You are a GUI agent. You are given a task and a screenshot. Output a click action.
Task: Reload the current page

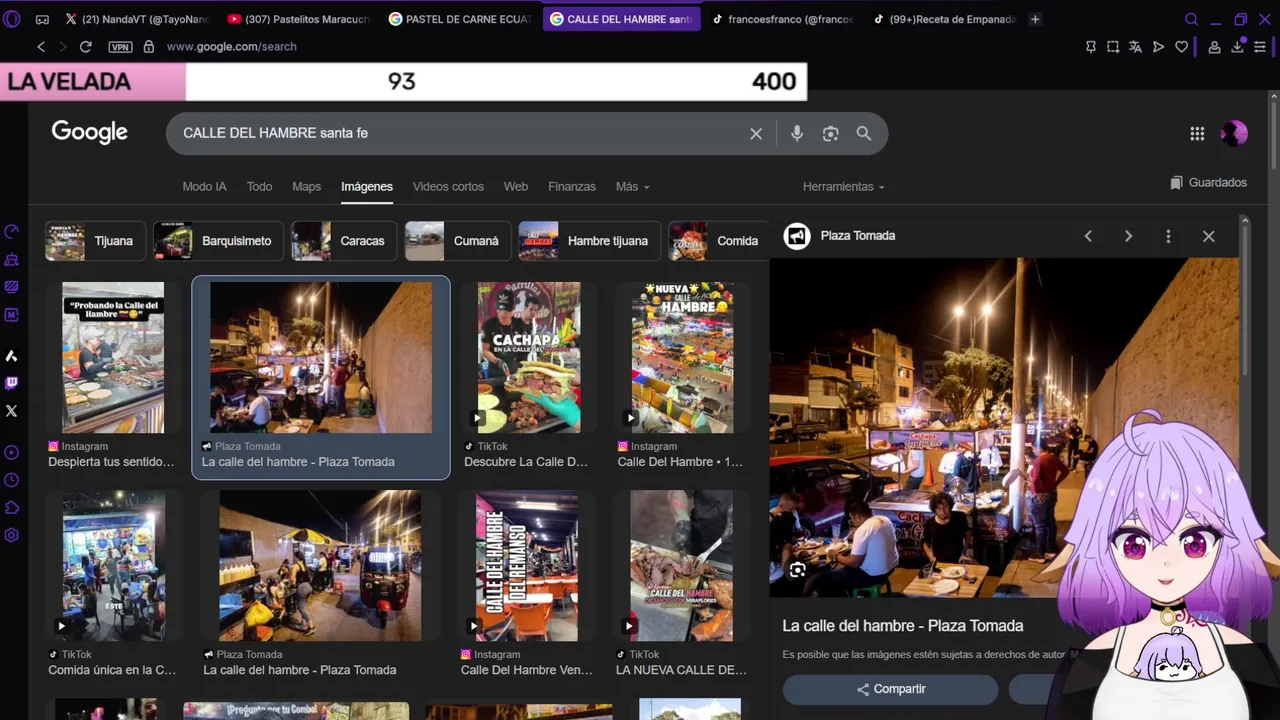86,47
